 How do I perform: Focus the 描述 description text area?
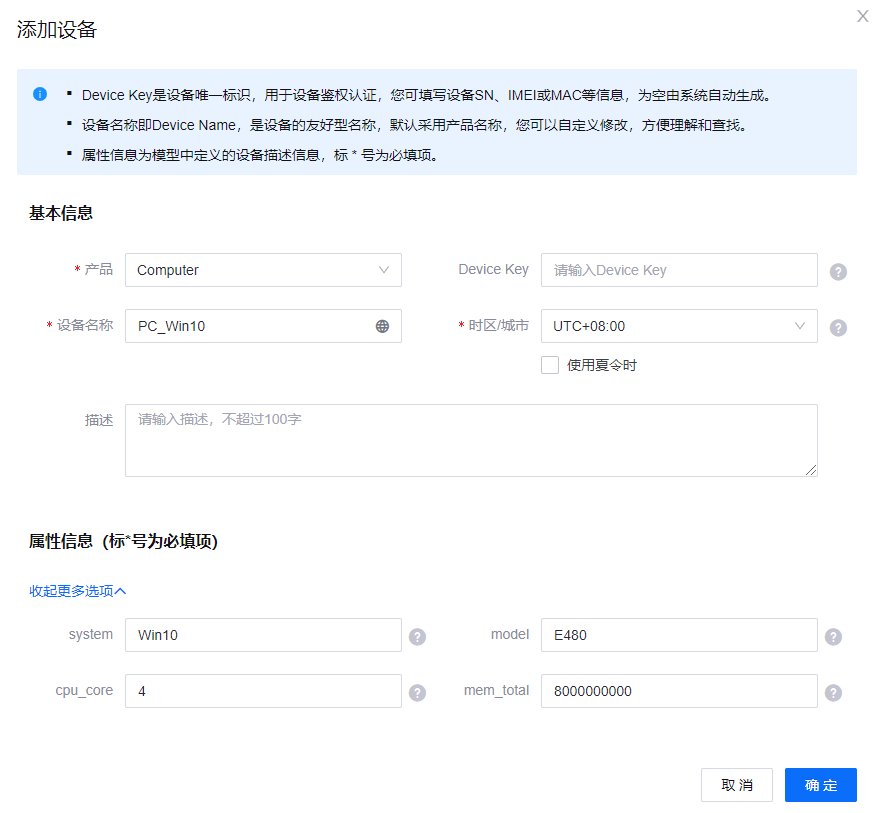tap(470, 440)
